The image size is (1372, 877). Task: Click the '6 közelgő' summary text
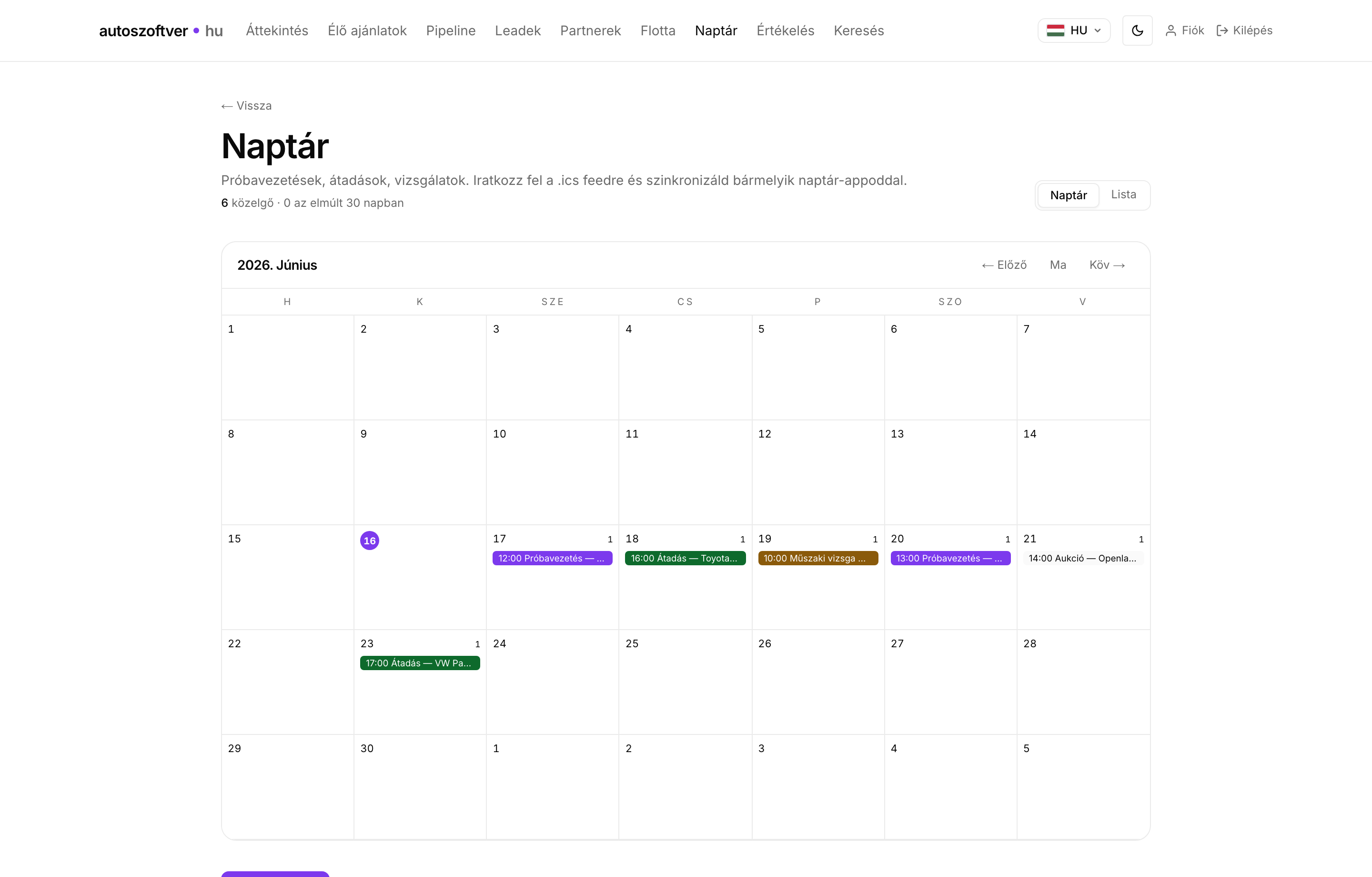247,203
